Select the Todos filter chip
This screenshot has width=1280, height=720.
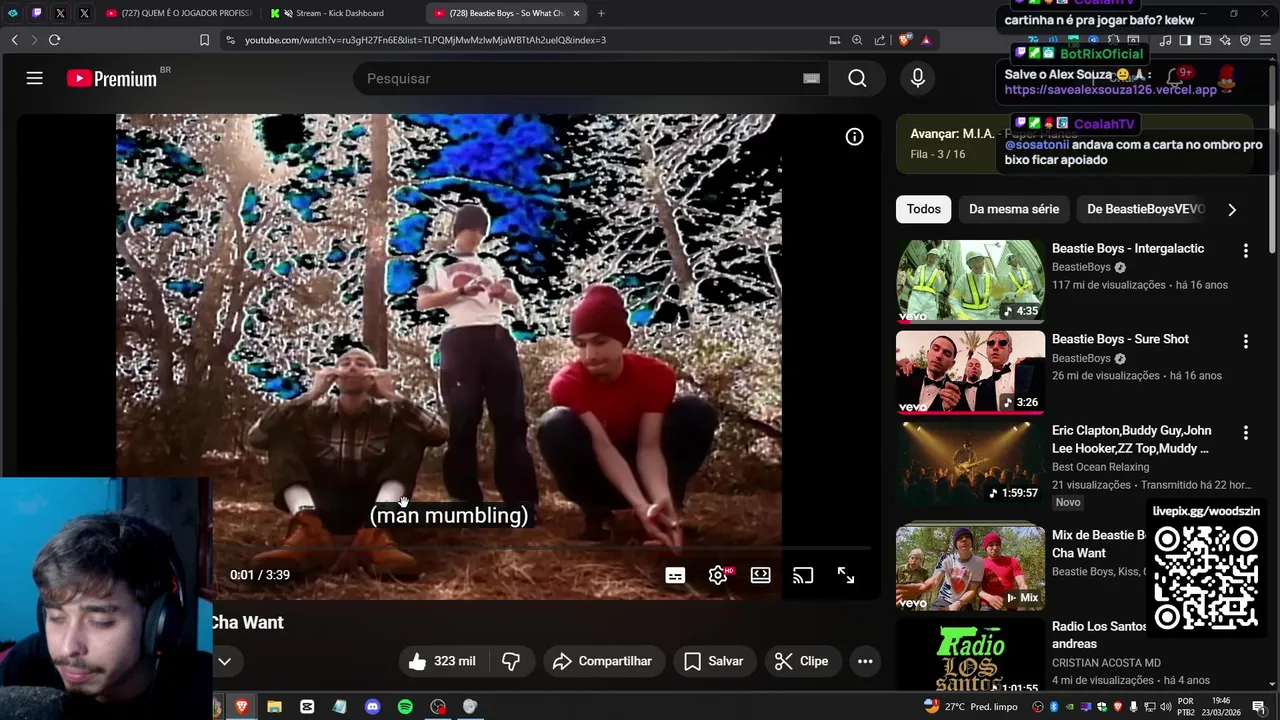click(x=923, y=209)
